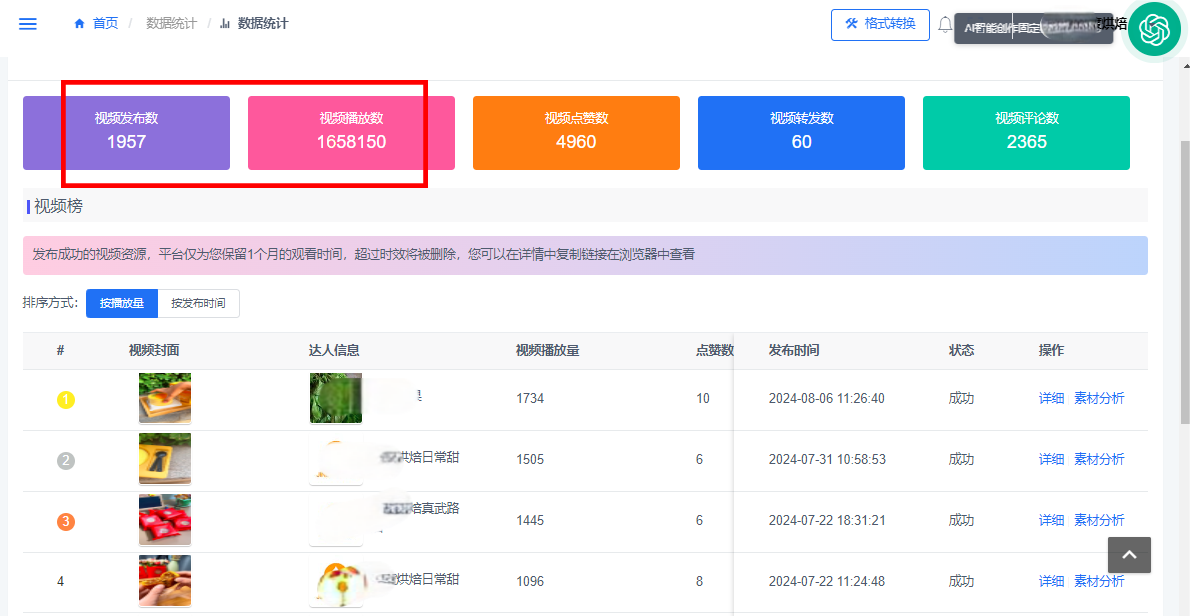The height and width of the screenshot is (616, 1190).
Task: Click 数据统计 breadcrumb middle item
Action: click(171, 24)
